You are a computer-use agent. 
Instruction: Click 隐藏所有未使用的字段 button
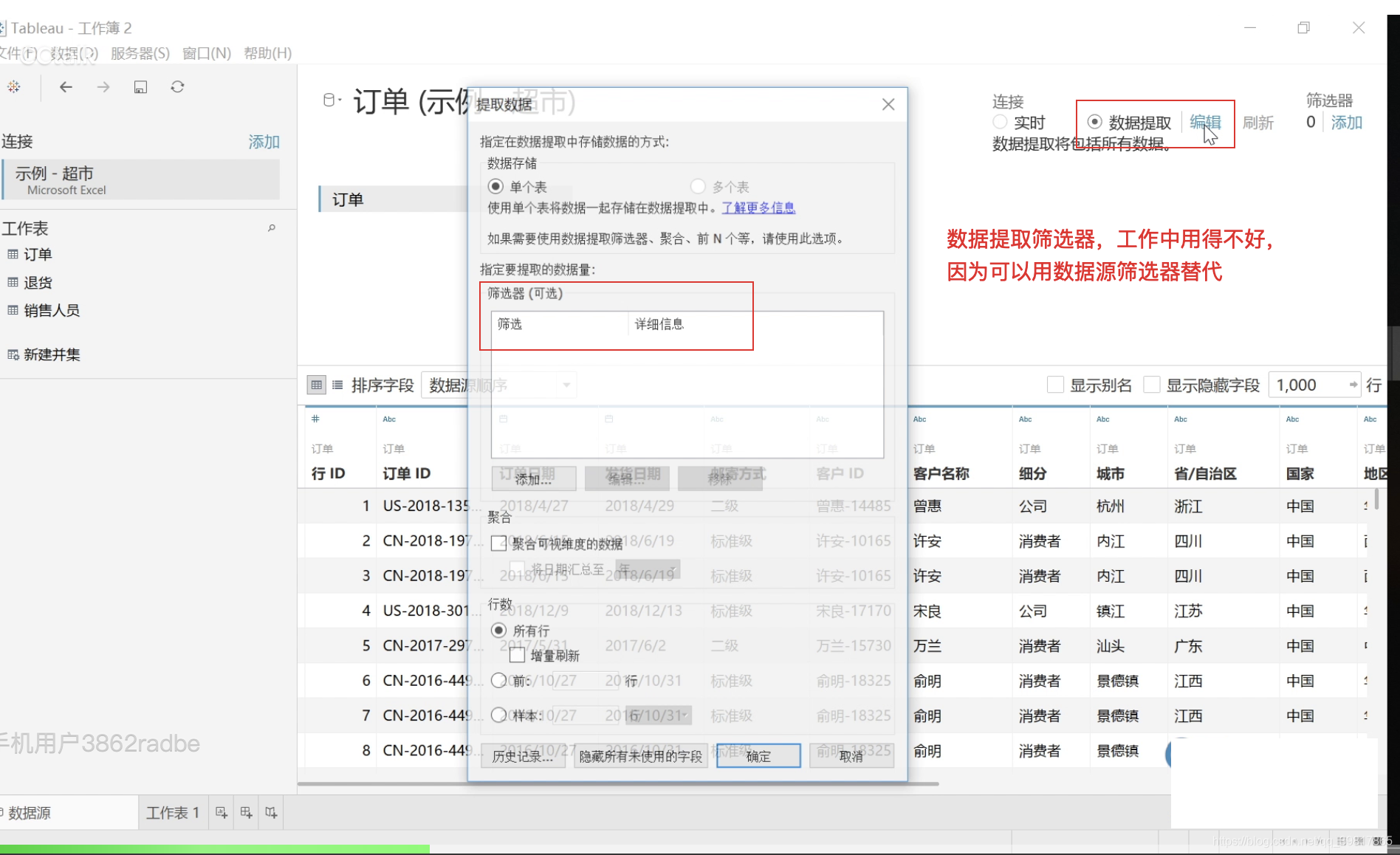click(640, 757)
